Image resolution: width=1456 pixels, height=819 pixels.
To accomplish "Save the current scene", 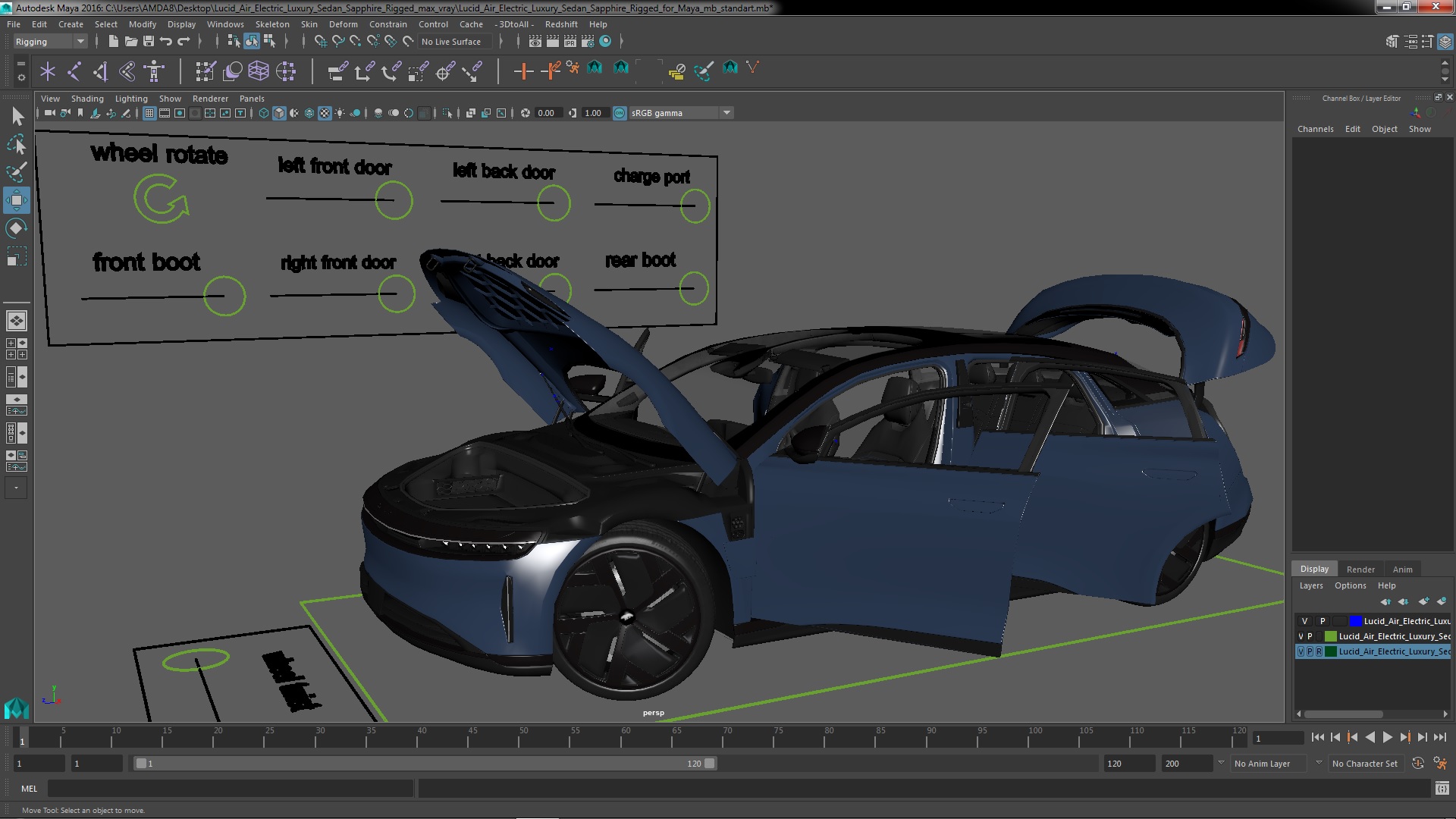I will pyautogui.click(x=149, y=42).
